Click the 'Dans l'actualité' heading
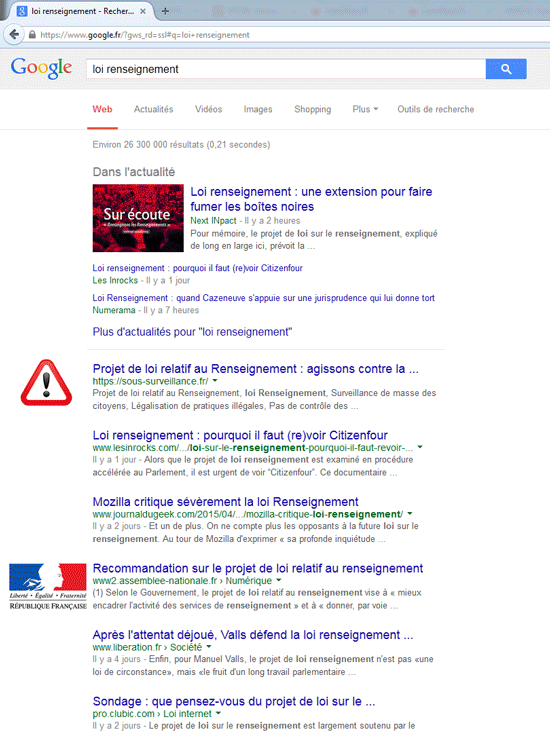Image resolution: width=550 pixels, height=733 pixels. tap(134, 172)
